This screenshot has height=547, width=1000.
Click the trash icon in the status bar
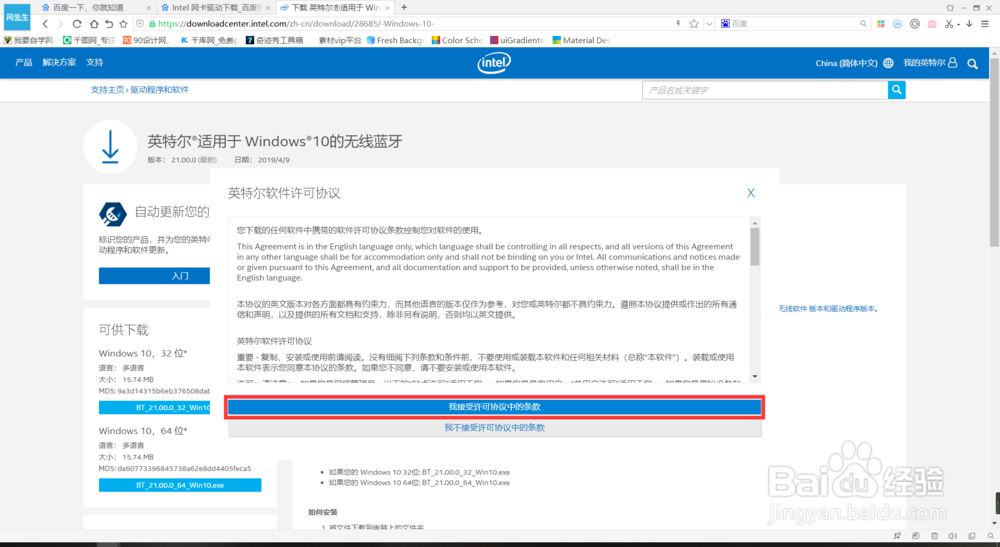934,536
